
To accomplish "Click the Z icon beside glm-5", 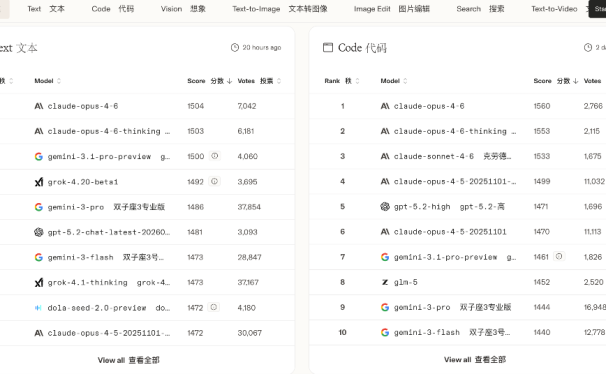I will point(385,282).
